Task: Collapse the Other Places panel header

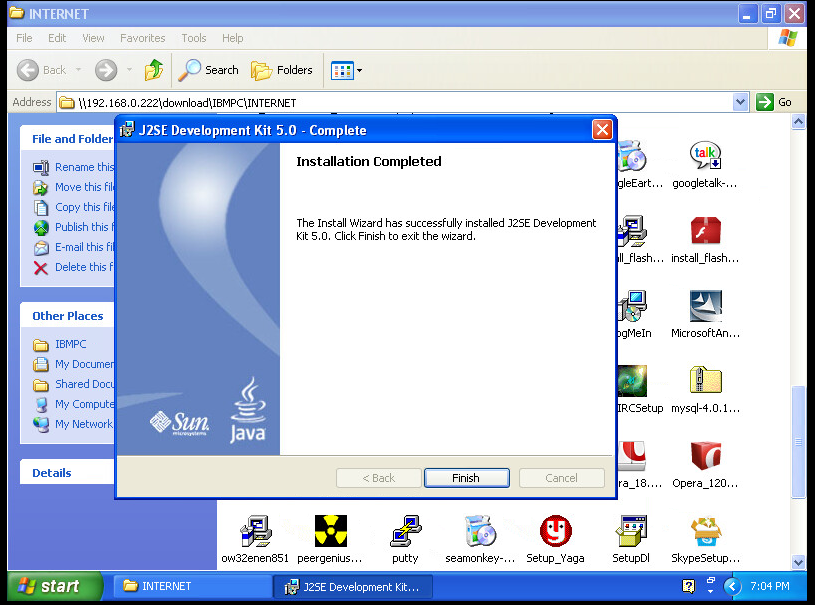Action: point(68,315)
